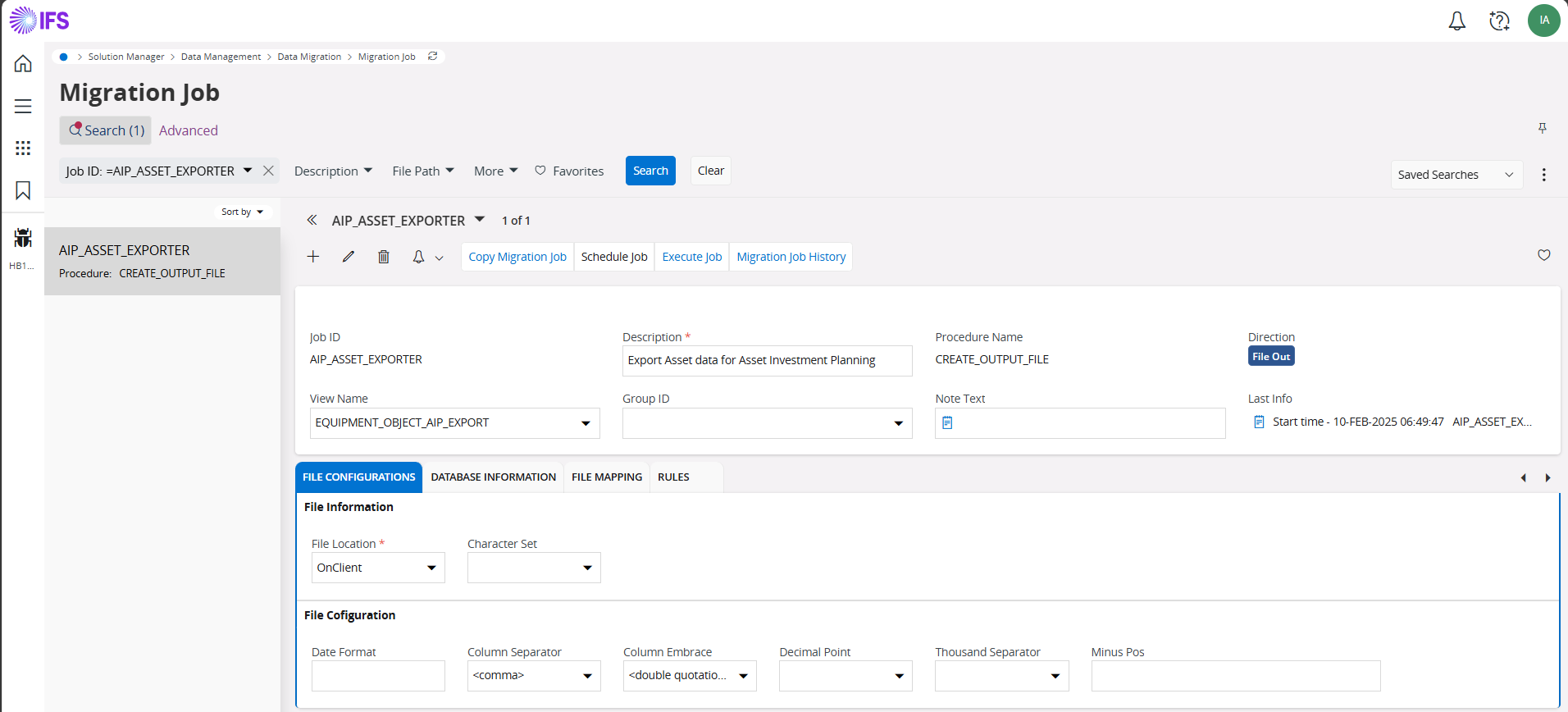The width and height of the screenshot is (1568, 712).
Task: Delete the record with the trash icon
Action: [x=383, y=257]
